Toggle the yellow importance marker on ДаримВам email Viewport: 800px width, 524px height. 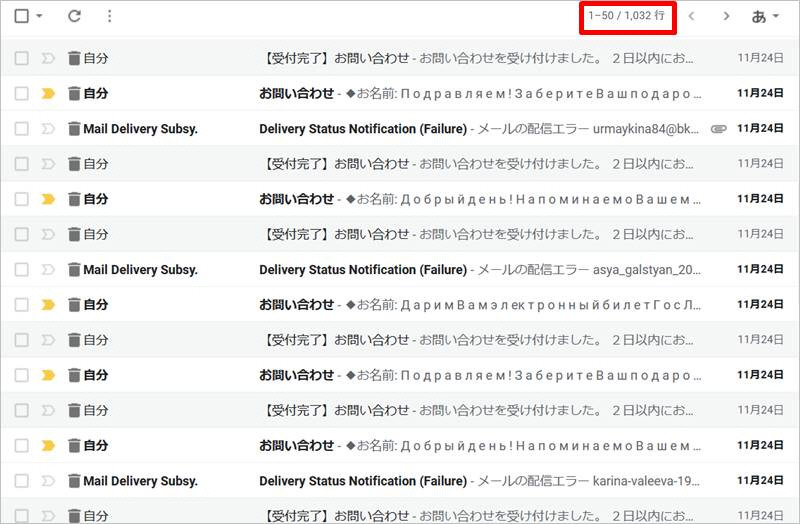tap(48, 305)
